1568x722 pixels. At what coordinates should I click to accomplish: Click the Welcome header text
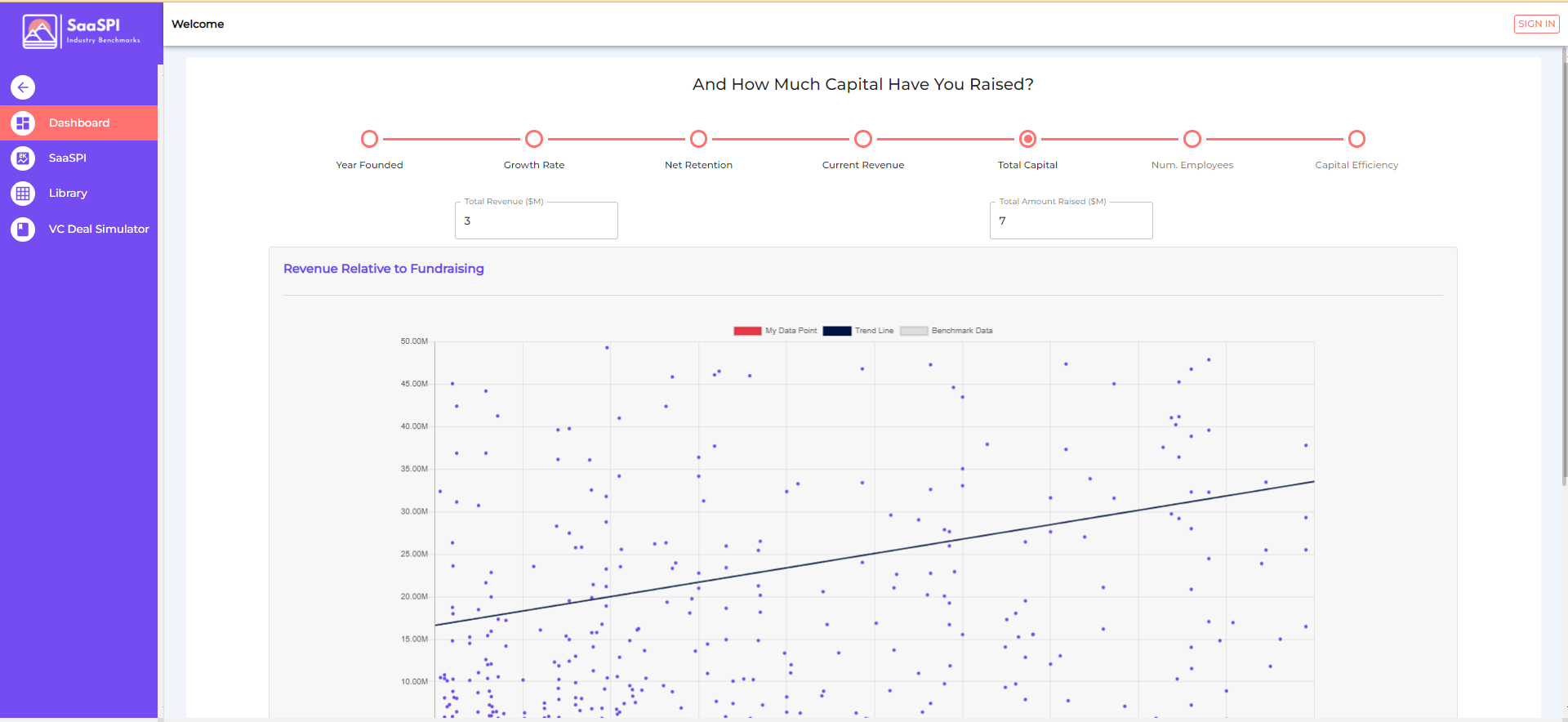[198, 25]
